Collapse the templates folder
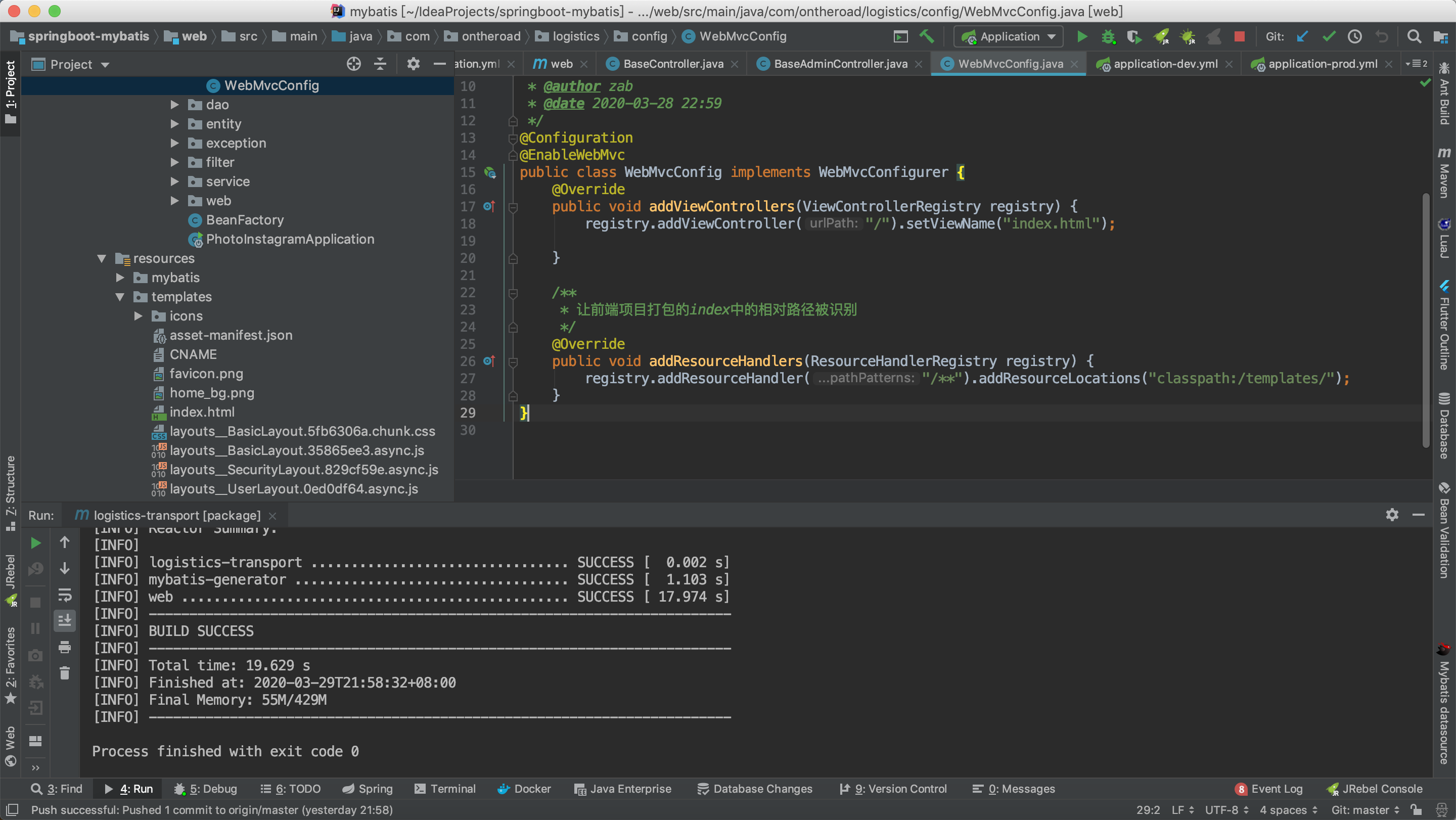This screenshot has height=820, width=1456. click(120, 297)
